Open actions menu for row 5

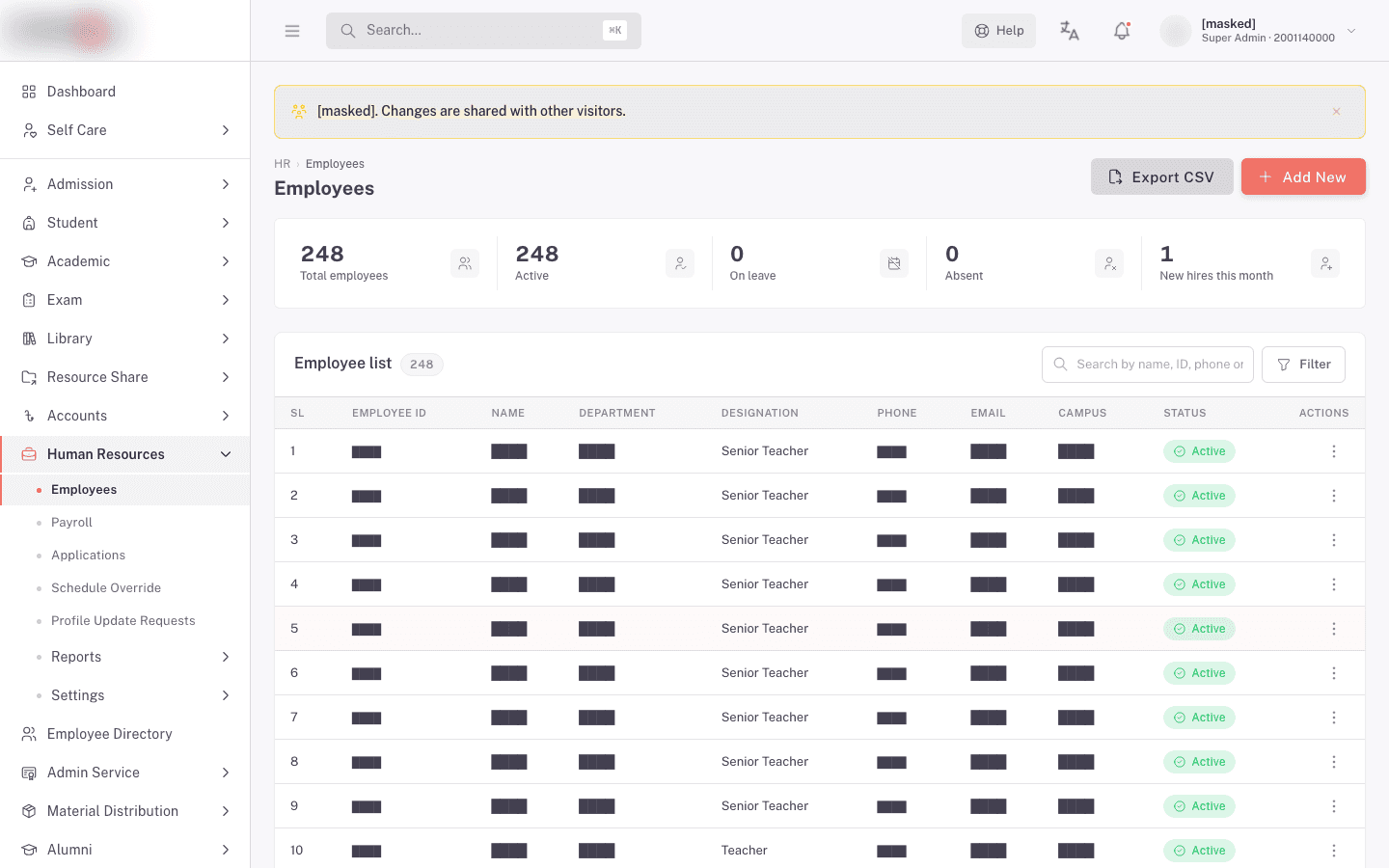pyautogui.click(x=1334, y=629)
